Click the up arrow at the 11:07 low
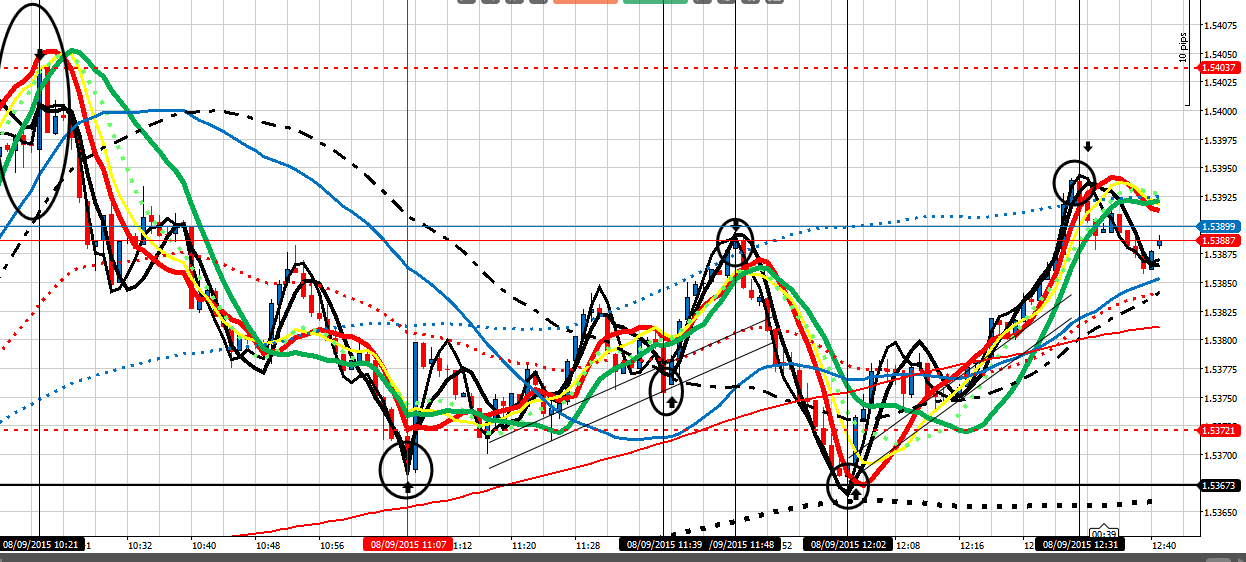This screenshot has width=1246, height=562. [x=408, y=488]
